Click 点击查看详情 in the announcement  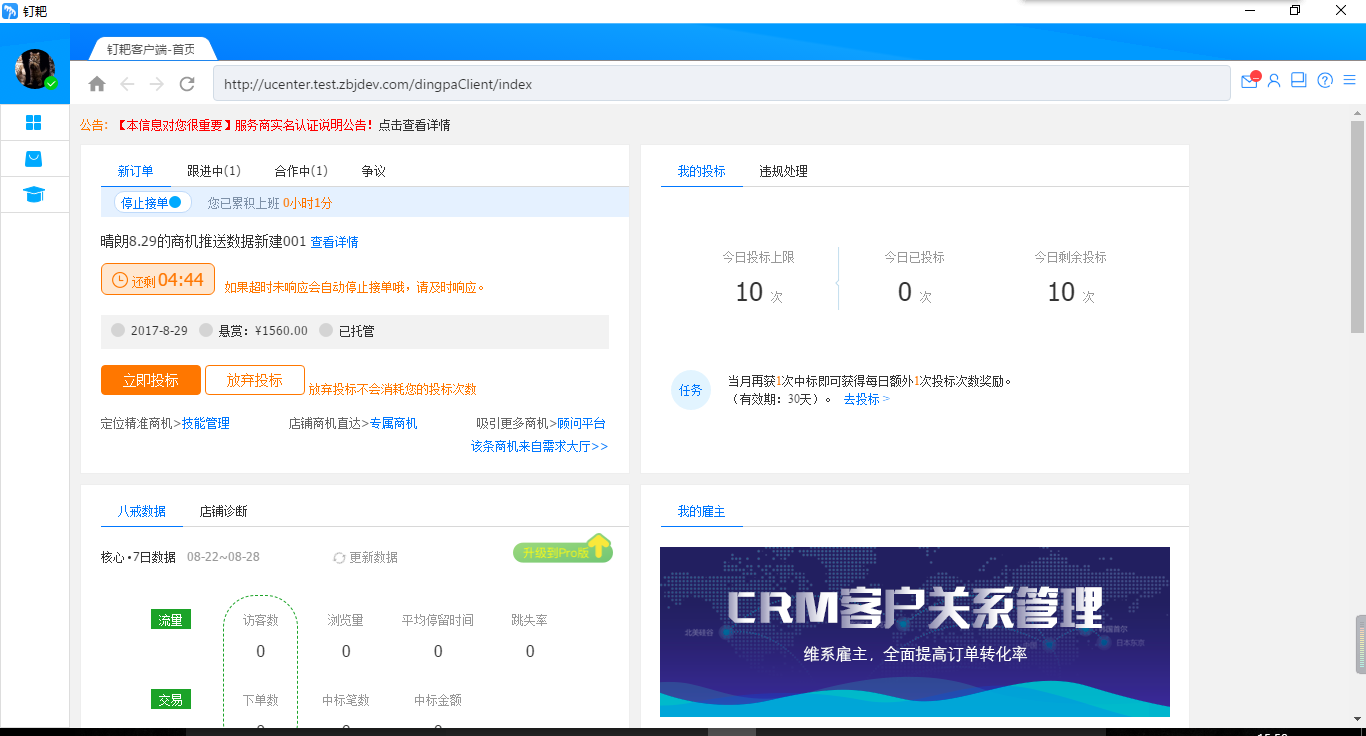point(414,125)
